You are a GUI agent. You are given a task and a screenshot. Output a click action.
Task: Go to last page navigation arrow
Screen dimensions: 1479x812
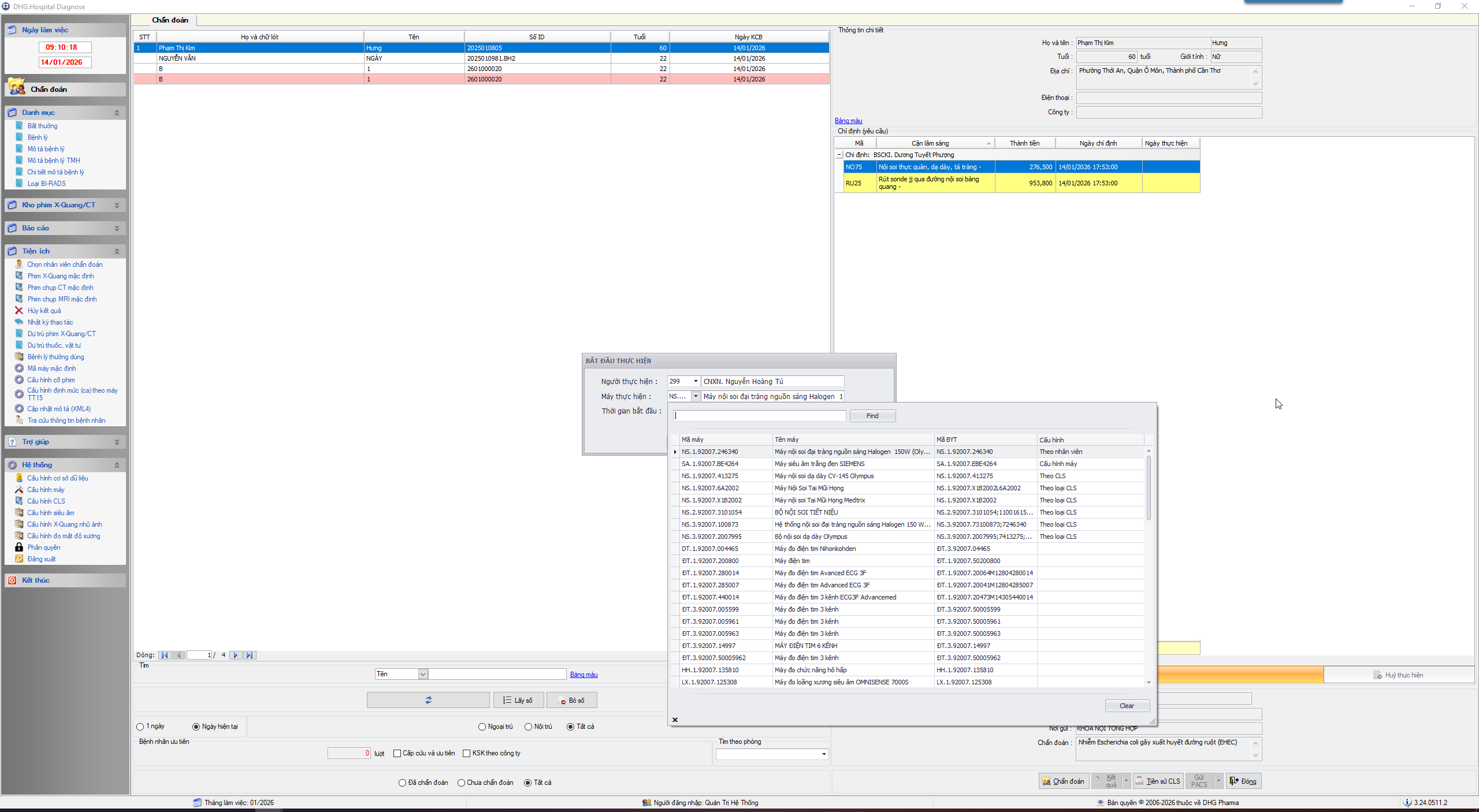(249, 655)
